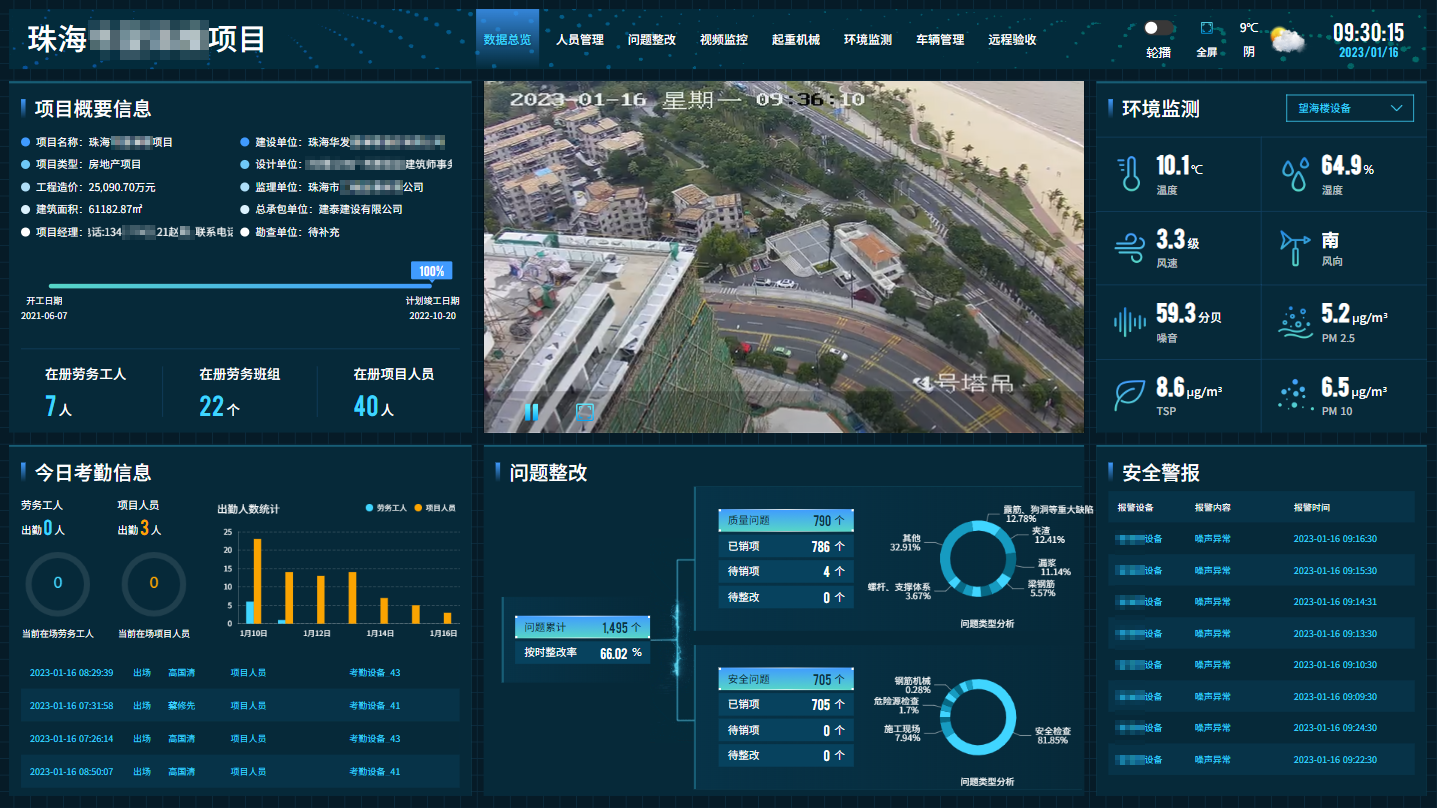The height and width of the screenshot is (808, 1437).
Task: Click 其他 32.91% donut label
Action: pyautogui.click(x=904, y=542)
